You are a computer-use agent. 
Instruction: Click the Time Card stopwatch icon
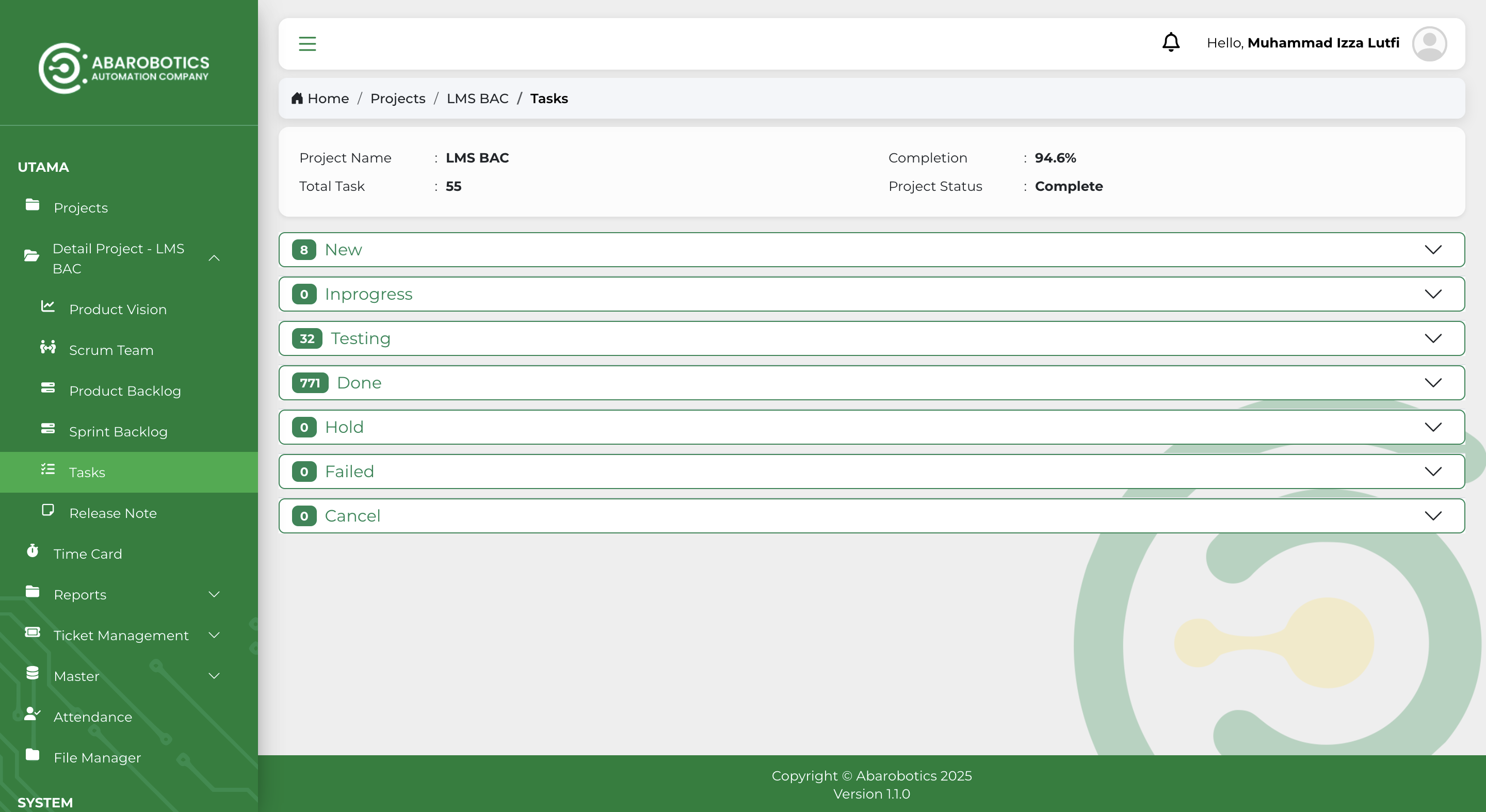[x=33, y=551]
